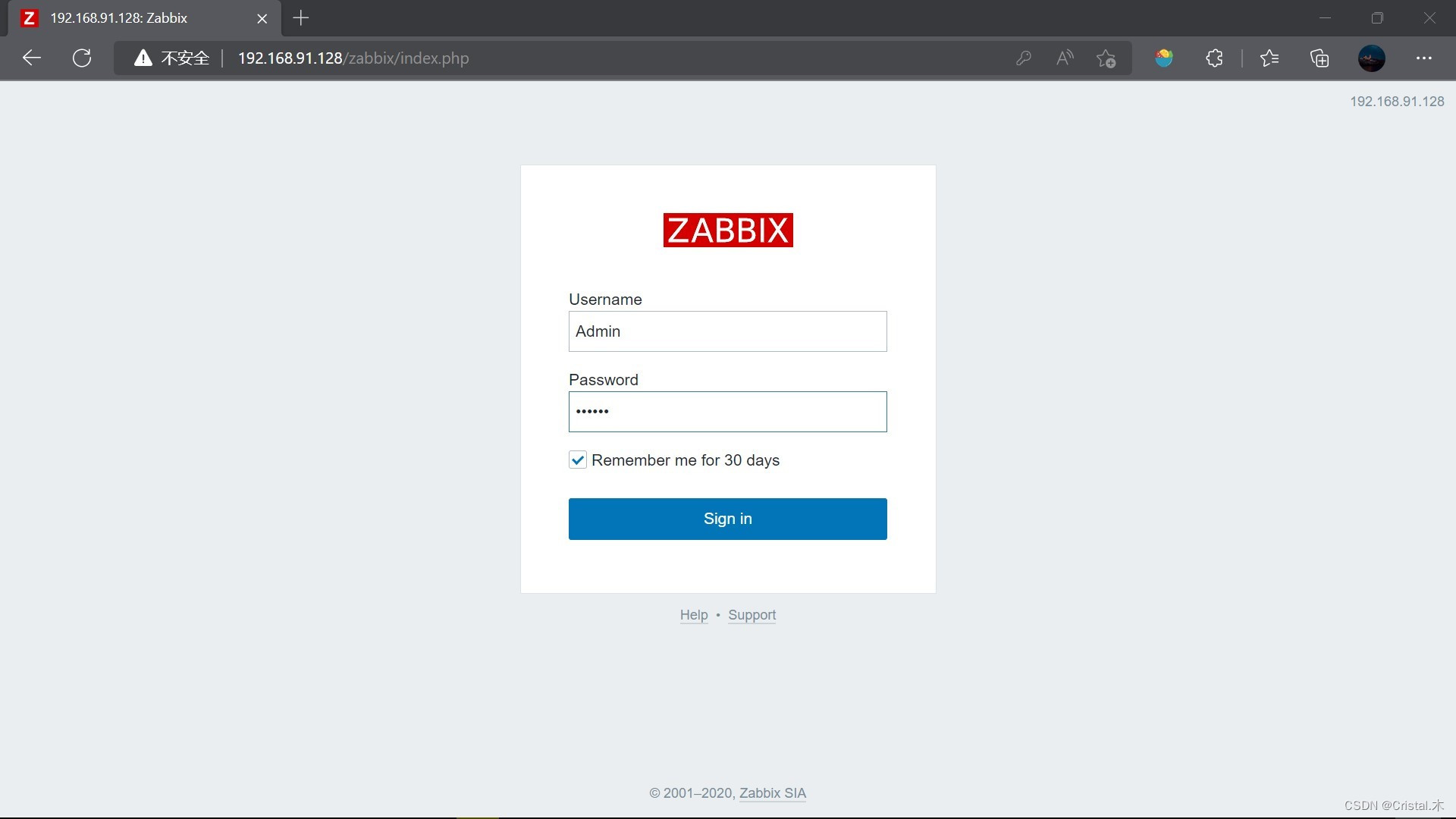
Task: Click the colorful extension icon in toolbar
Action: tap(1164, 58)
